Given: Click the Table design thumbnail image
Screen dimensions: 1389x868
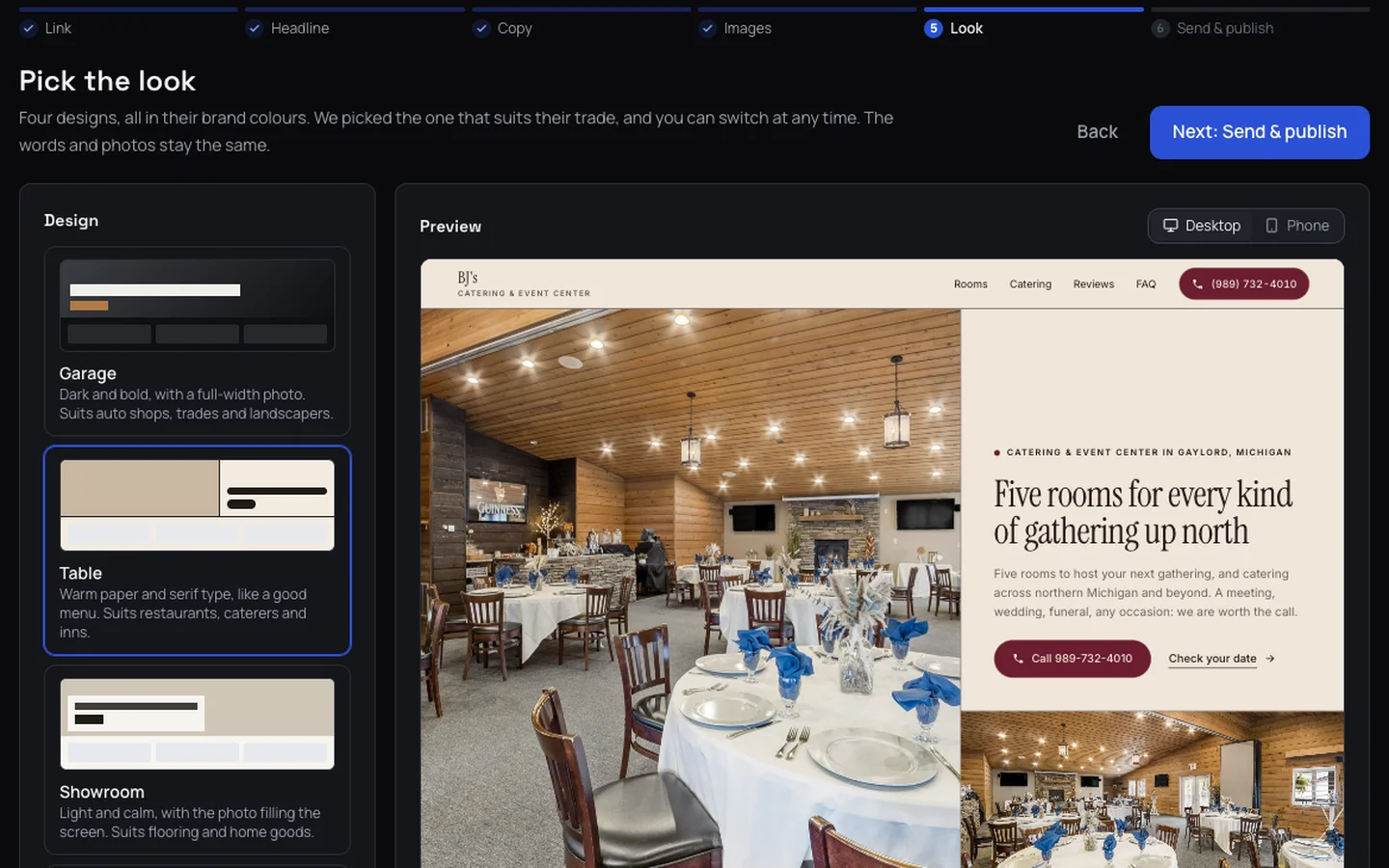Looking at the screenshot, I should tap(197, 505).
